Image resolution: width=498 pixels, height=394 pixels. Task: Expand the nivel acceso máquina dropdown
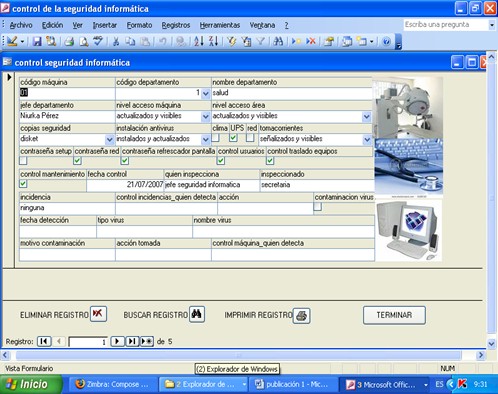click(206, 116)
